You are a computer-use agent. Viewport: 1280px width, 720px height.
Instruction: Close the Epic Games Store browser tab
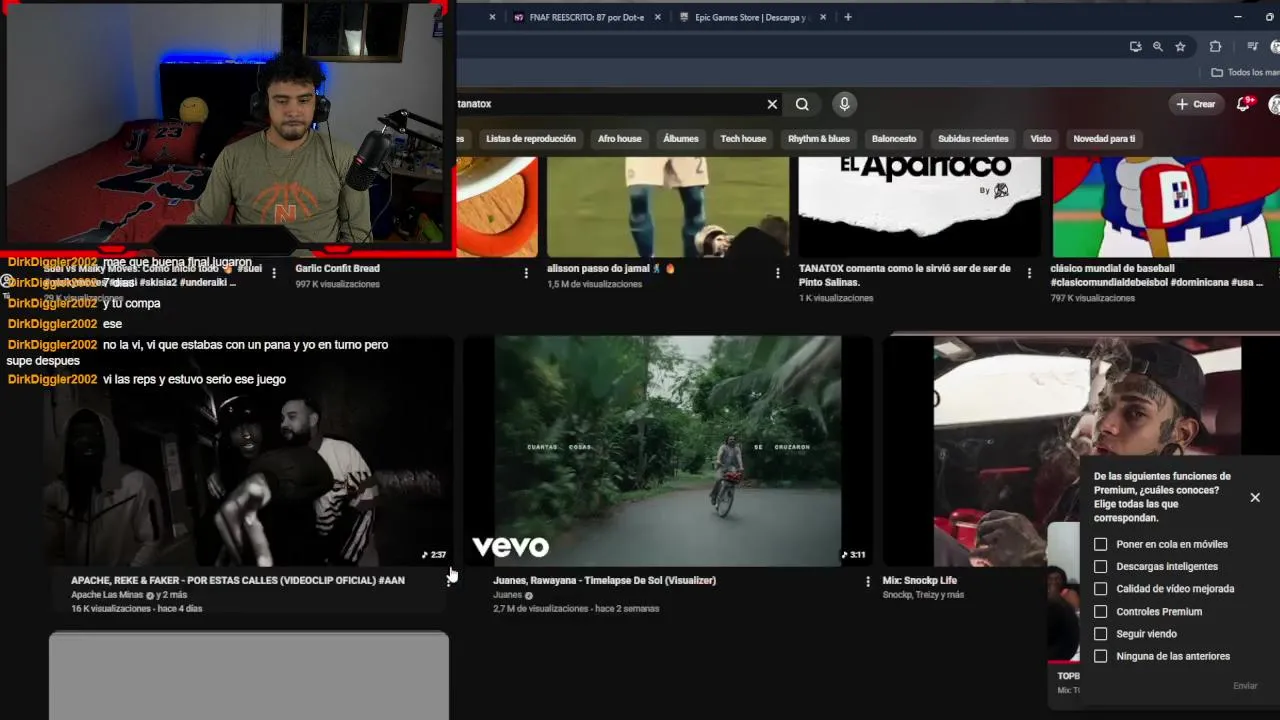825,17
